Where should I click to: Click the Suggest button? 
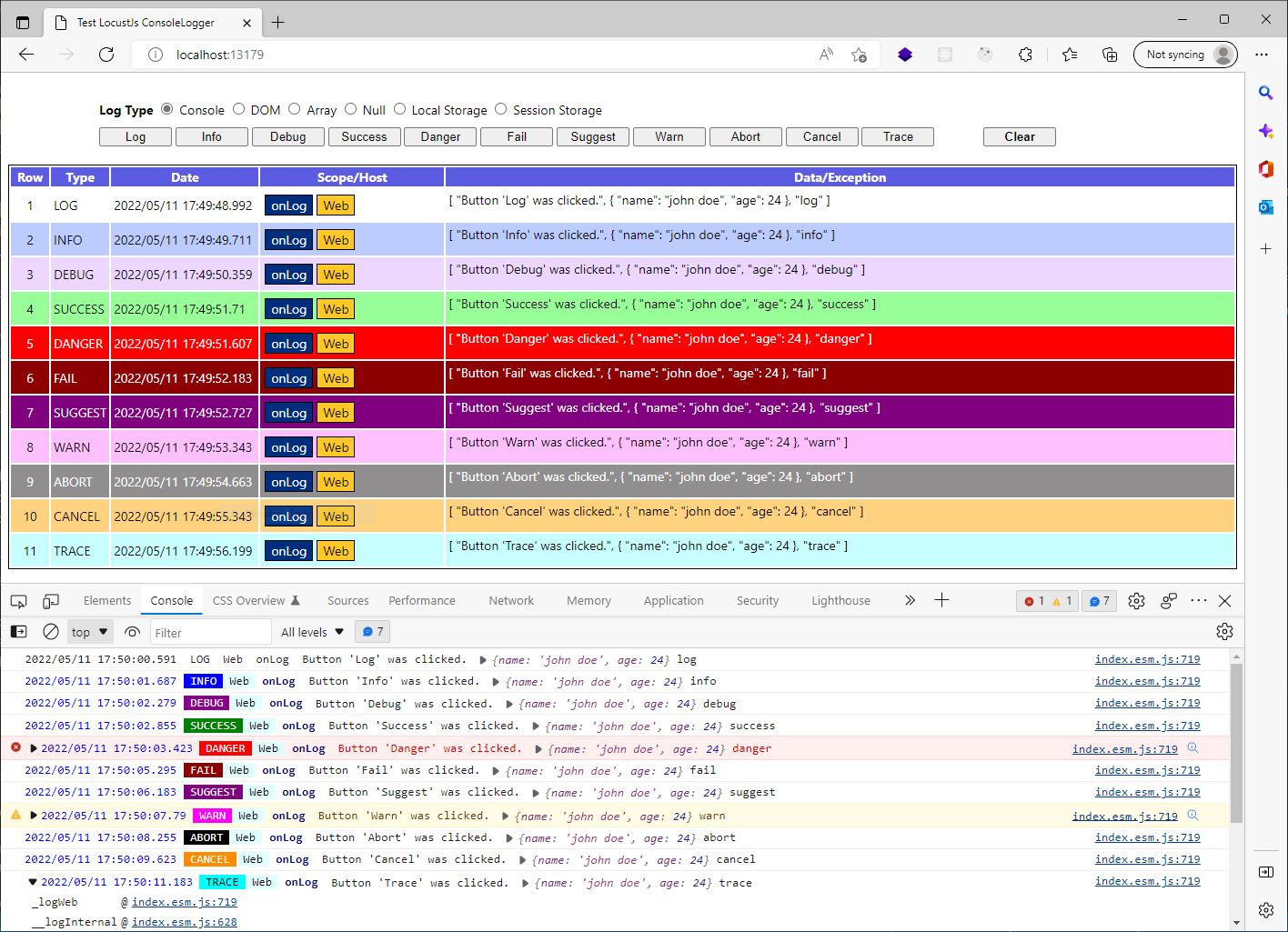[x=593, y=136]
